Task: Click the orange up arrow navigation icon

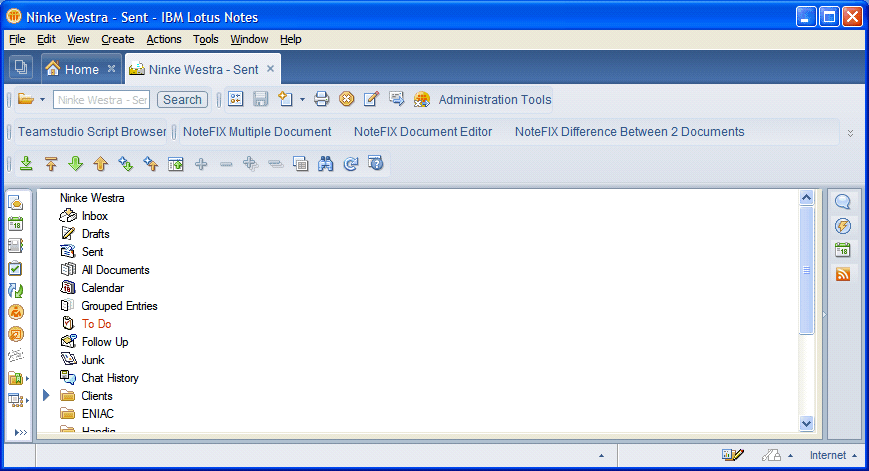Action: 100,163
